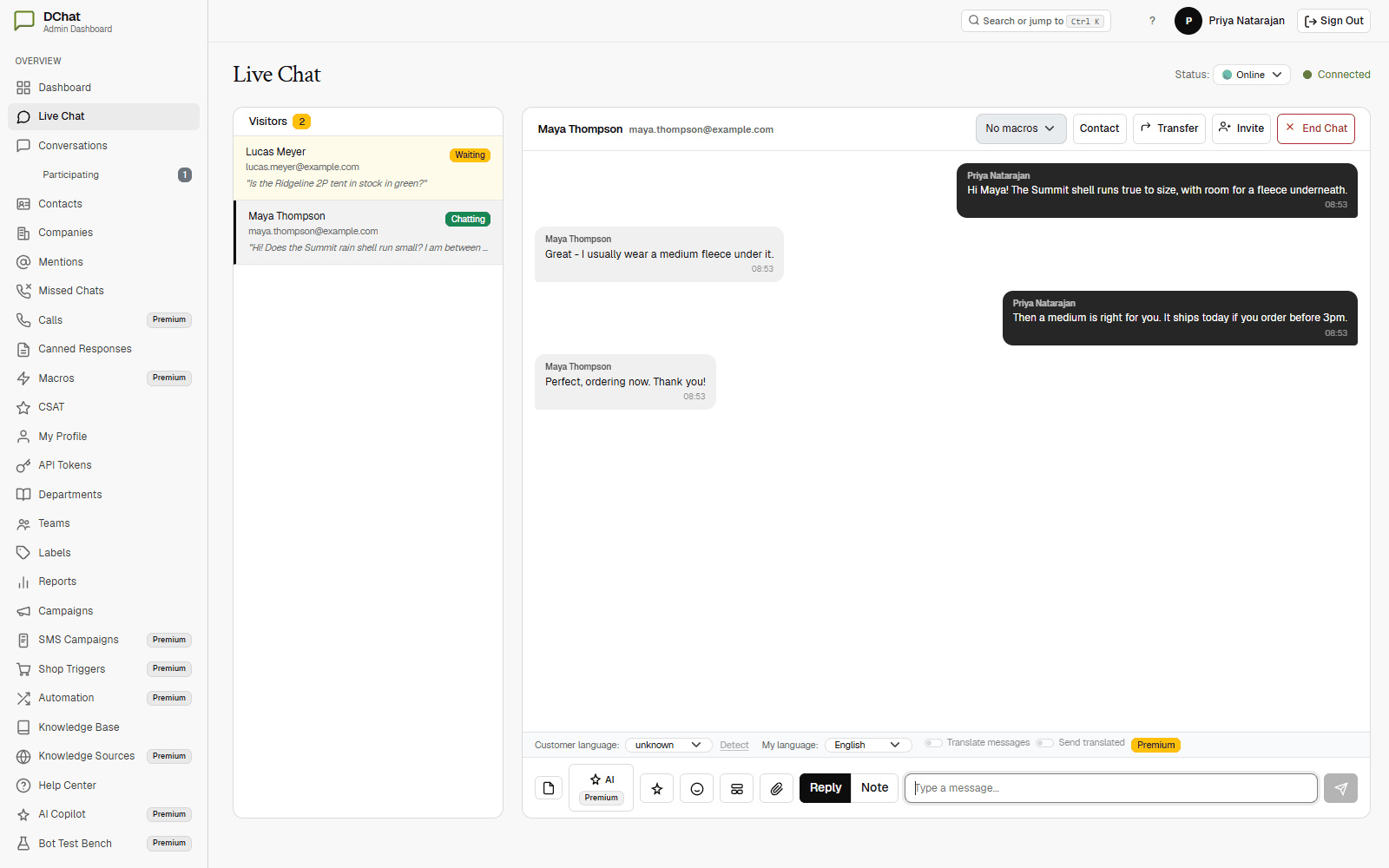
Task: Click the file template icon in composer
Action: tap(549, 788)
